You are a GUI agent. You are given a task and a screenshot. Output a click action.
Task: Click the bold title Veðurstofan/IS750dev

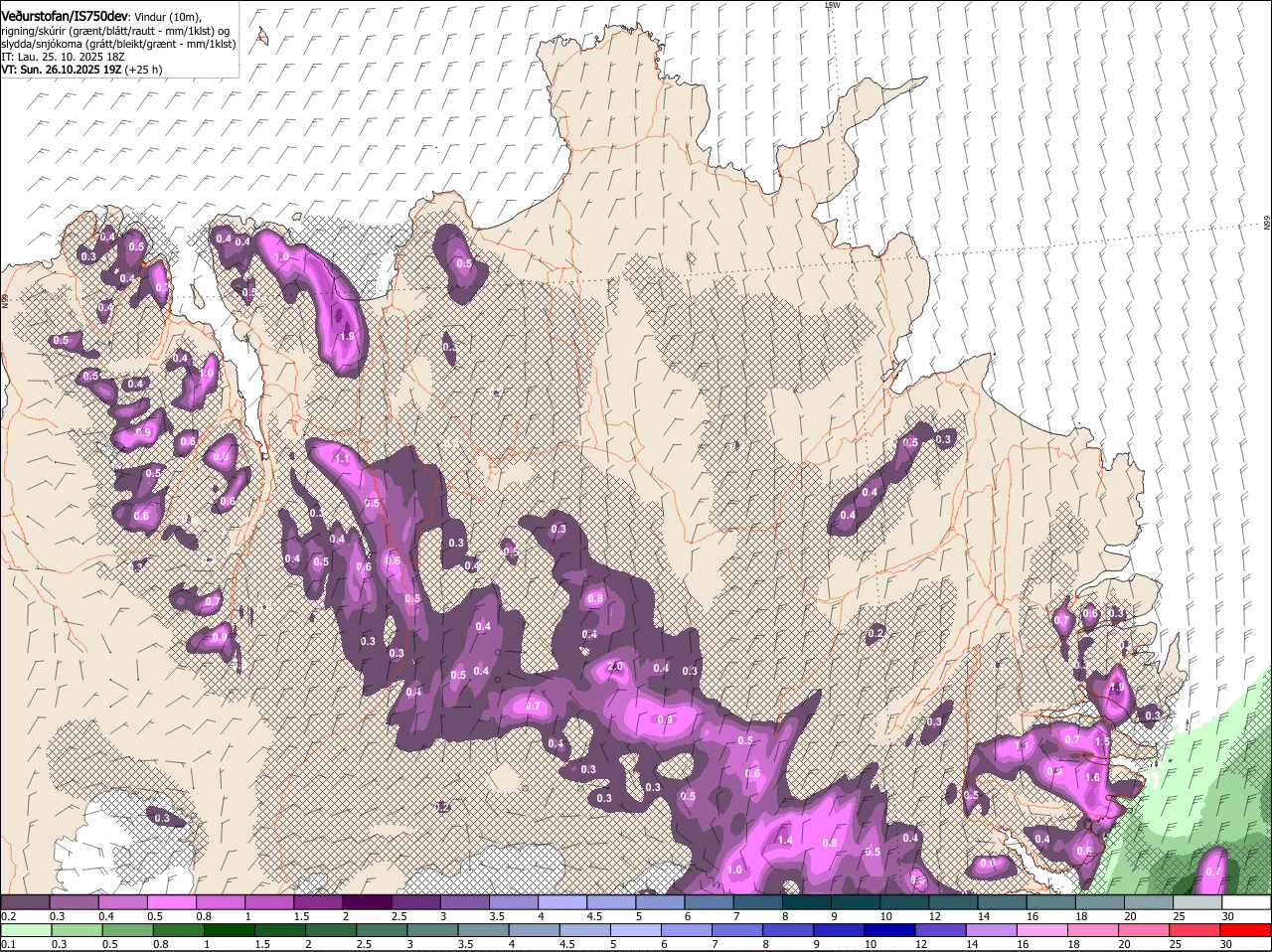(x=65, y=17)
